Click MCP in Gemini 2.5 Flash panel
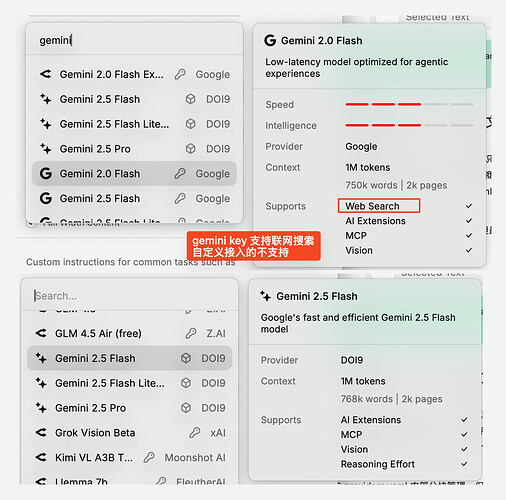506x500 pixels. pos(351,434)
